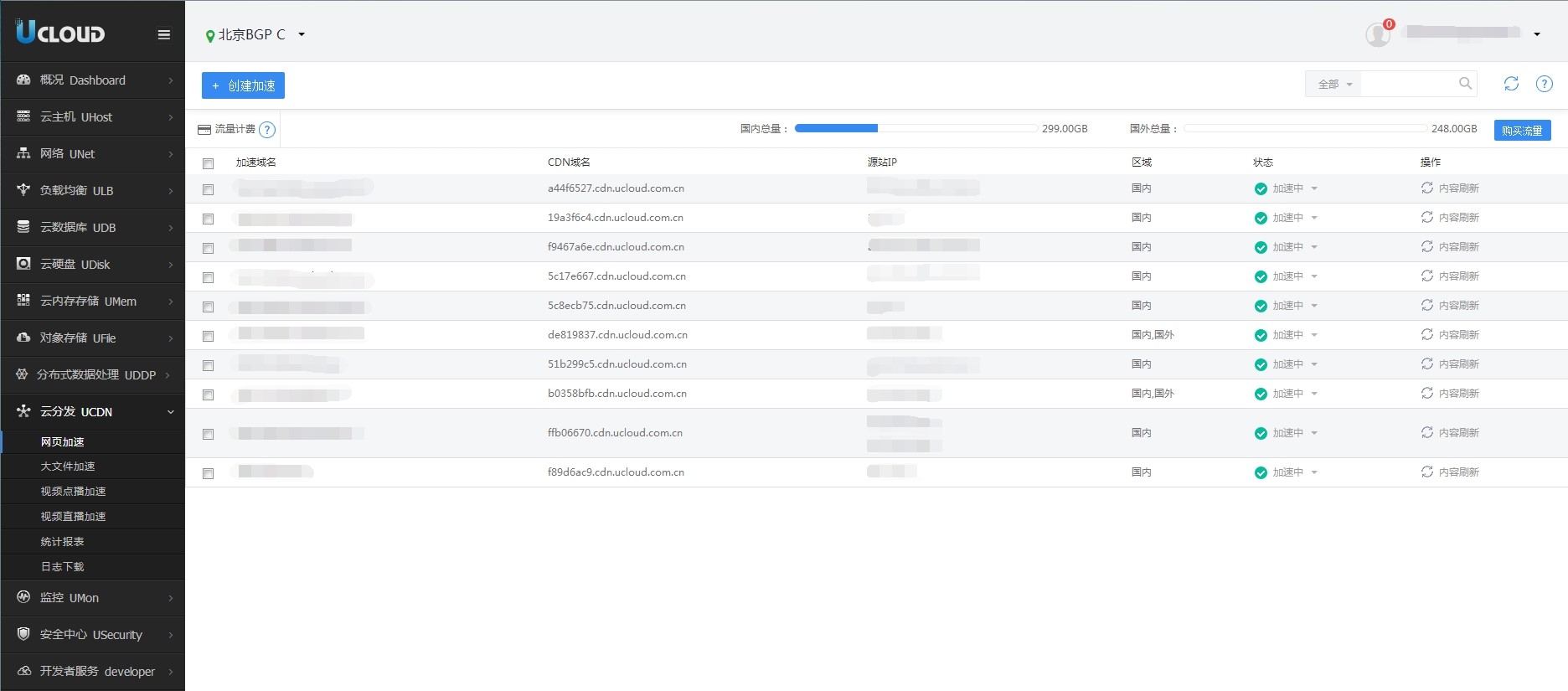Click the UHost cloud host icon

23,116
